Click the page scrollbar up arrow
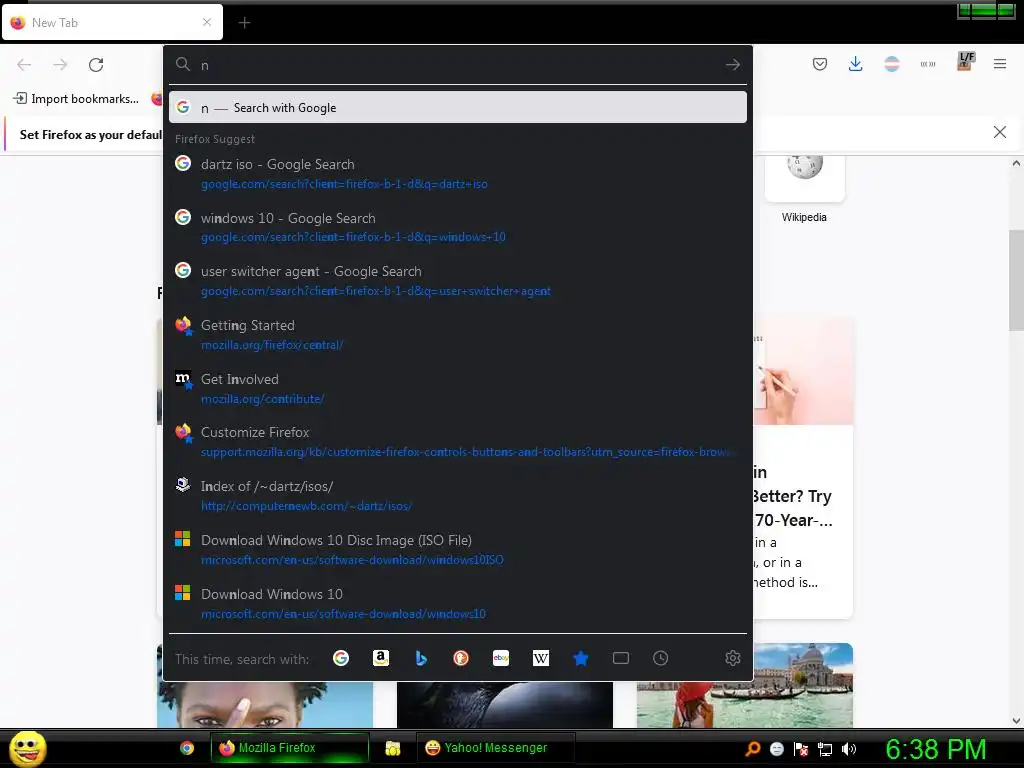 coord(1016,163)
